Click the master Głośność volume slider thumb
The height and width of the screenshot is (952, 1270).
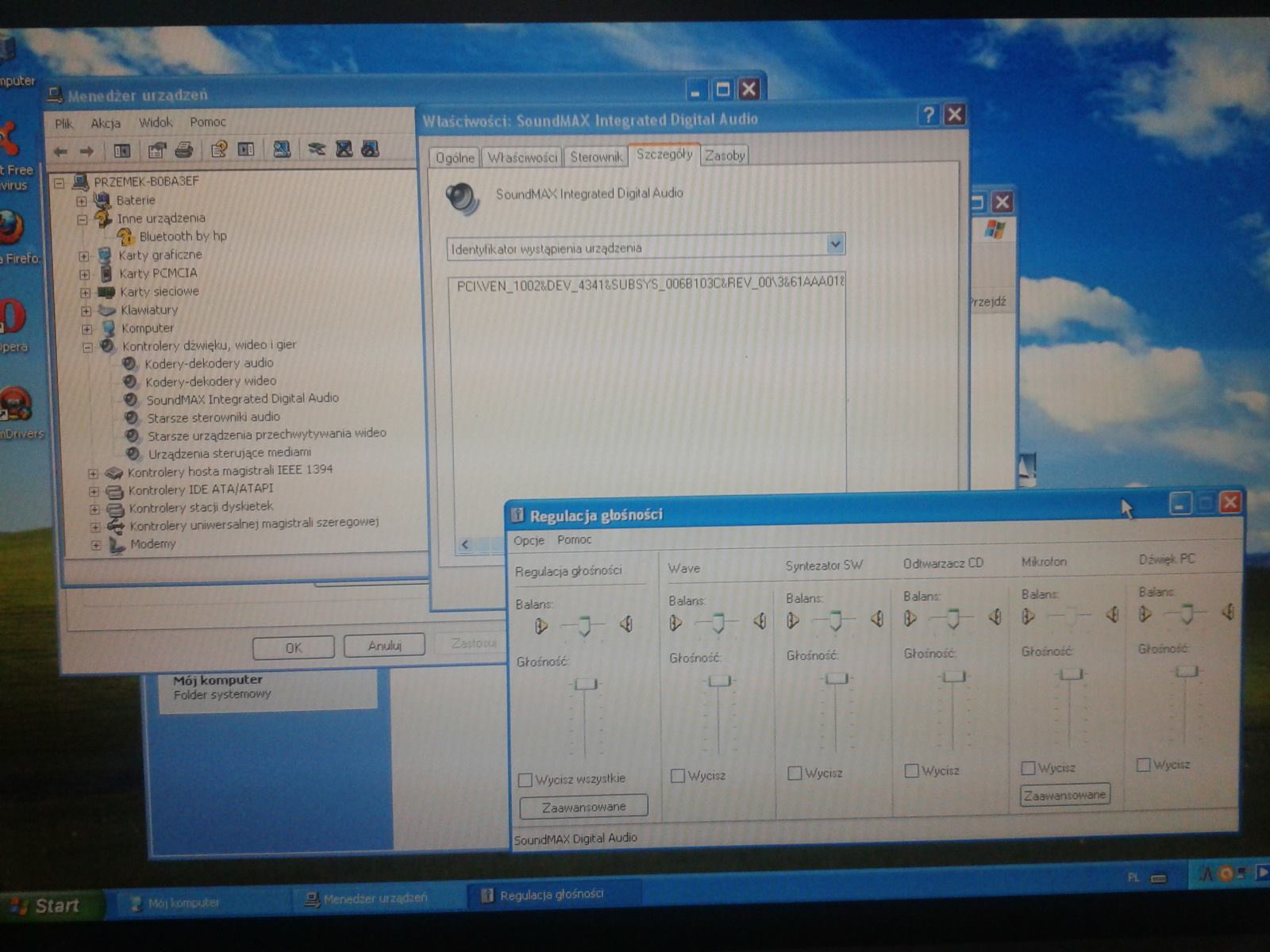(x=586, y=684)
